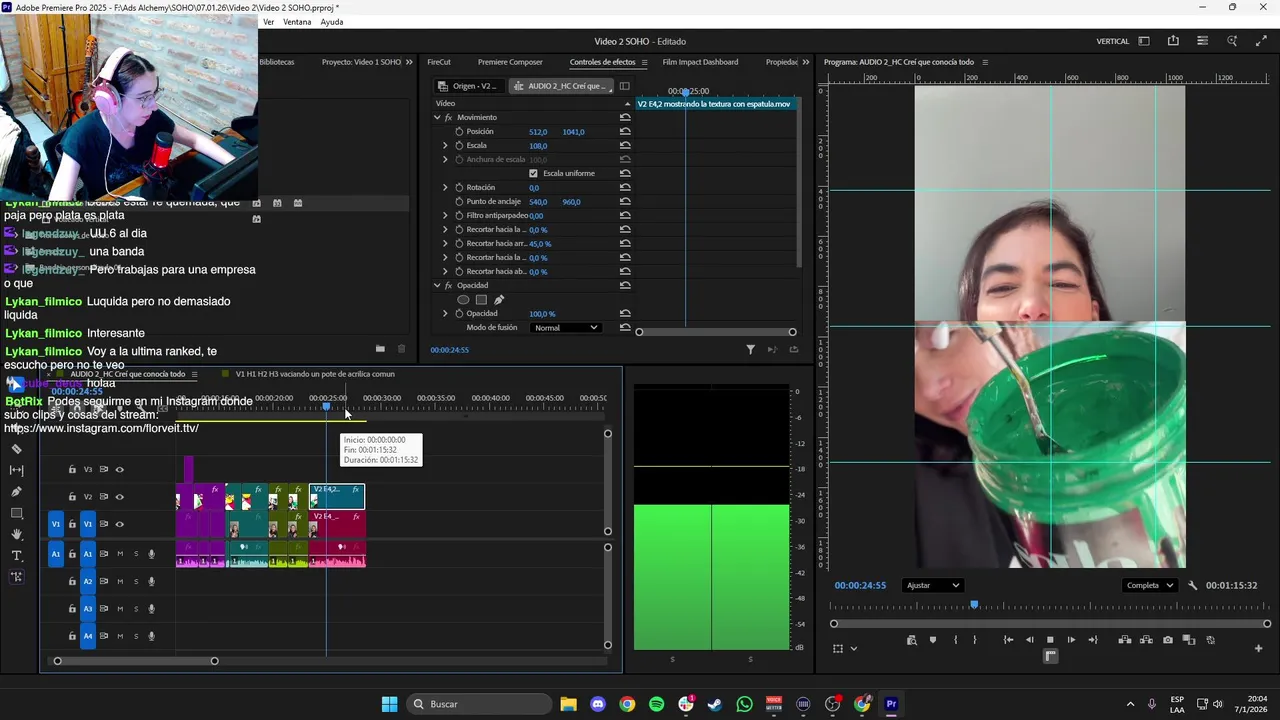Image resolution: width=1280 pixels, height=720 pixels.
Task: Go to In point in Program monitor
Action: tap(1008, 640)
